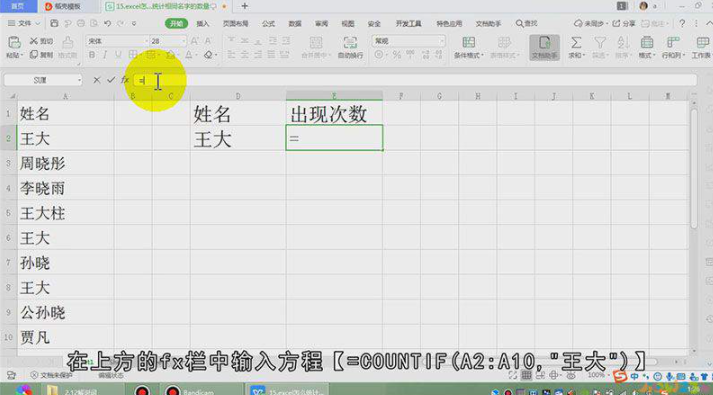
Task: Open the font name (宋体) dropdown
Action: [146, 41]
